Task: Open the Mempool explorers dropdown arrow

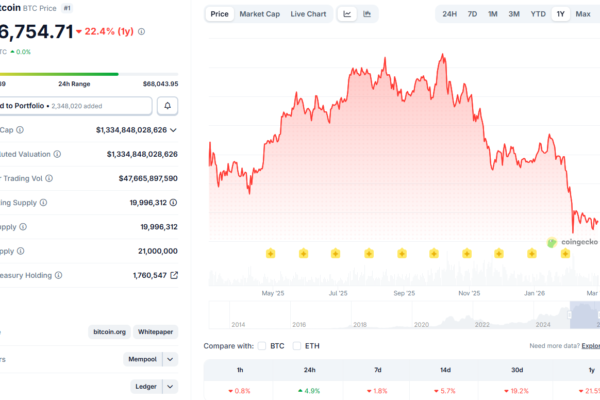Action: (170, 358)
